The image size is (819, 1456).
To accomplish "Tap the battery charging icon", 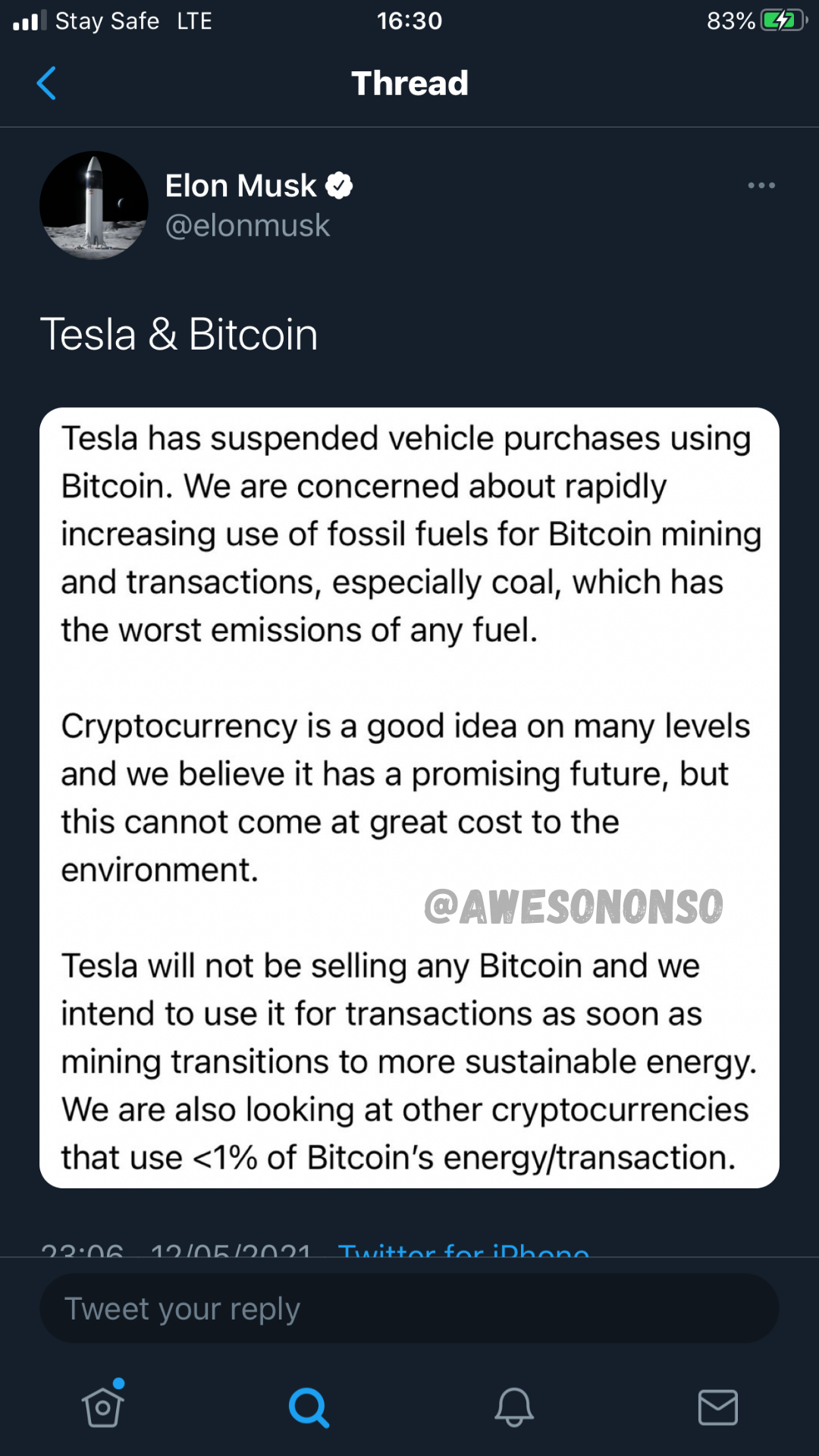I will [x=783, y=20].
